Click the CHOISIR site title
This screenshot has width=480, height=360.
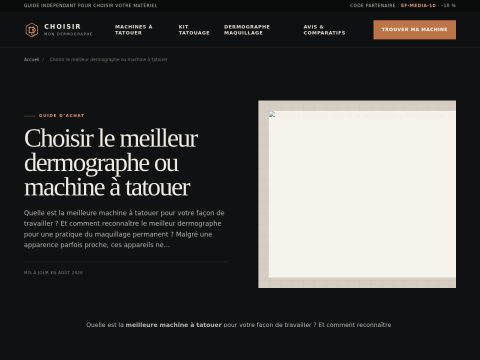pyautogui.click(x=62, y=26)
